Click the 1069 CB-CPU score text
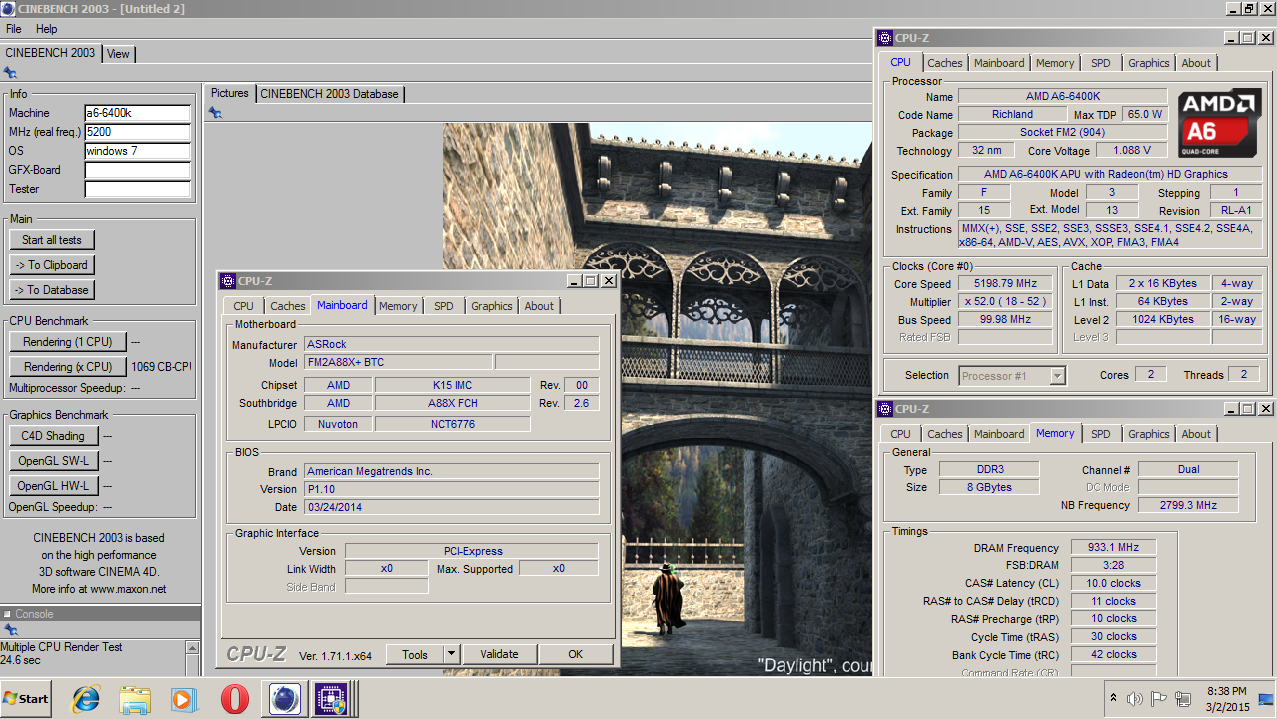 point(161,367)
